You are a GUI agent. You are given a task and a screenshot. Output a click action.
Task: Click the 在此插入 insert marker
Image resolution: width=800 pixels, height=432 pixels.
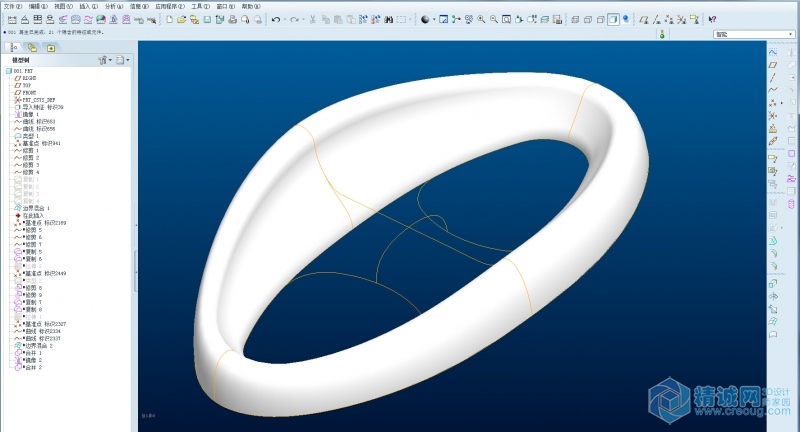click(30, 215)
